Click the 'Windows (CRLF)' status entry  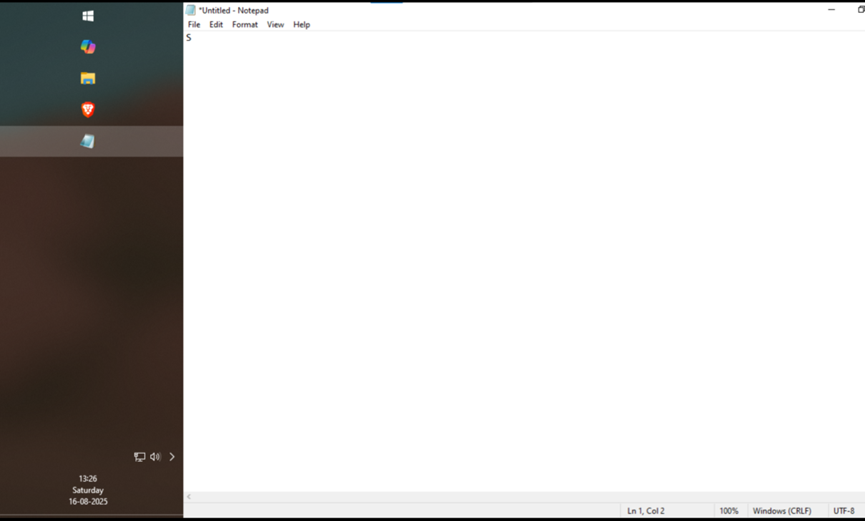point(782,511)
